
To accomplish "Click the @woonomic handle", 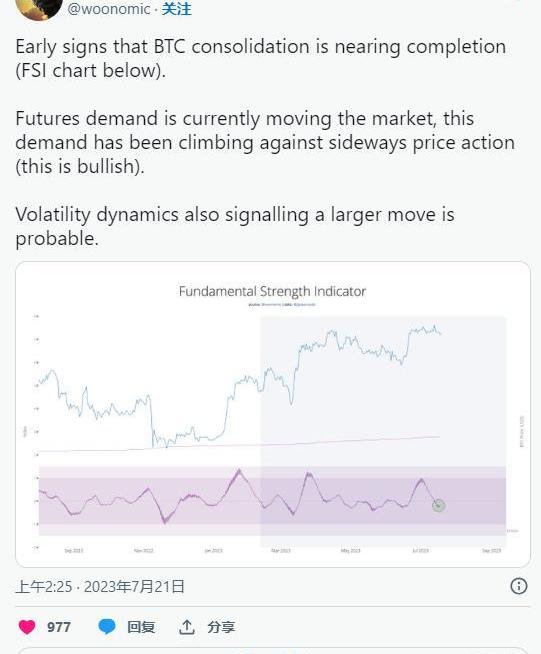I will coord(108,9).
